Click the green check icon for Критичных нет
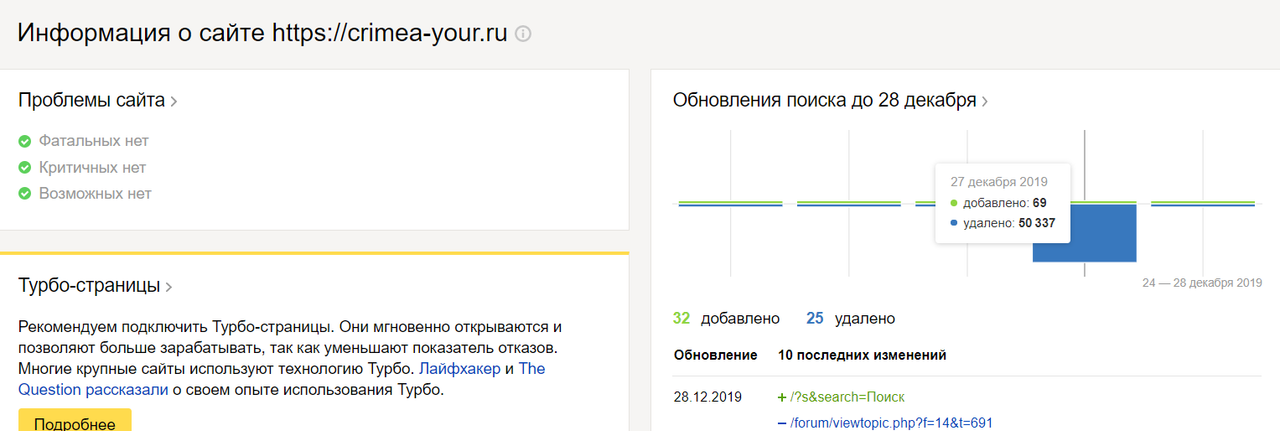 pyautogui.click(x=25, y=168)
